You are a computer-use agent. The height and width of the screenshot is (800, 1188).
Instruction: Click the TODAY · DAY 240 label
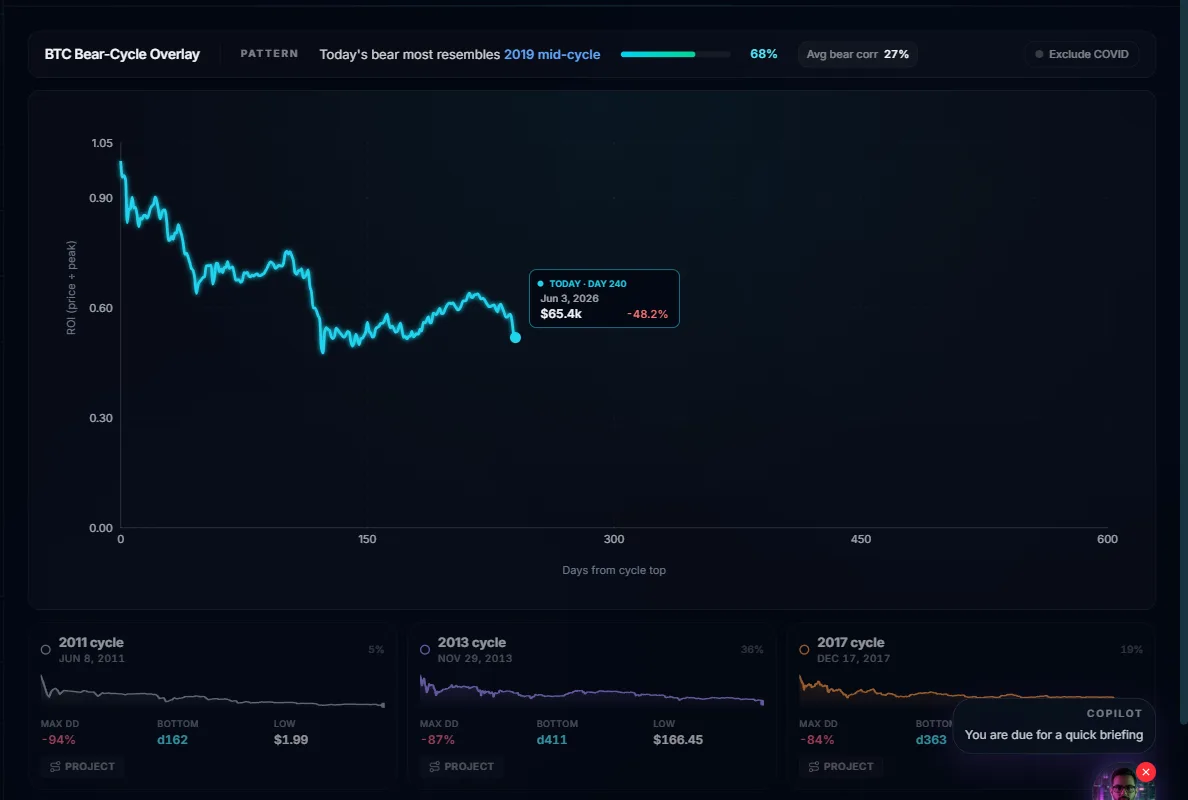pos(588,283)
